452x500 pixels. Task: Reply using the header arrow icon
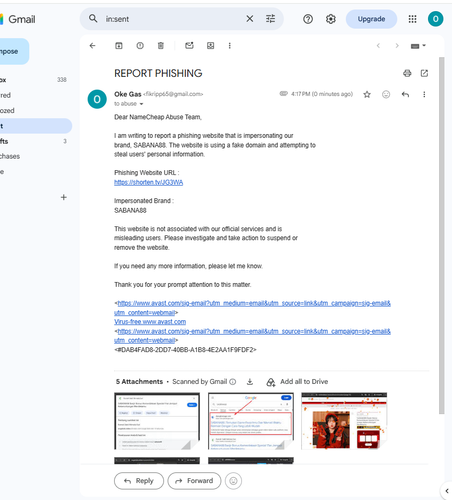click(x=405, y=94)
